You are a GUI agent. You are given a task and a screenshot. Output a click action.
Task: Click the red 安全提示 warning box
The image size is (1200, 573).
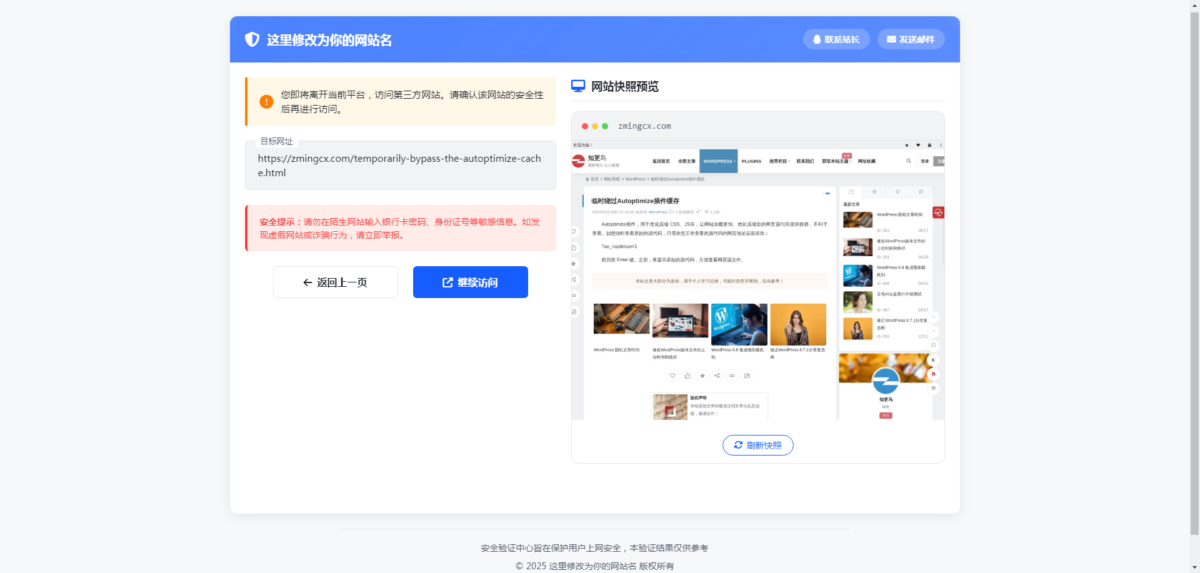[x=400, y=228]
